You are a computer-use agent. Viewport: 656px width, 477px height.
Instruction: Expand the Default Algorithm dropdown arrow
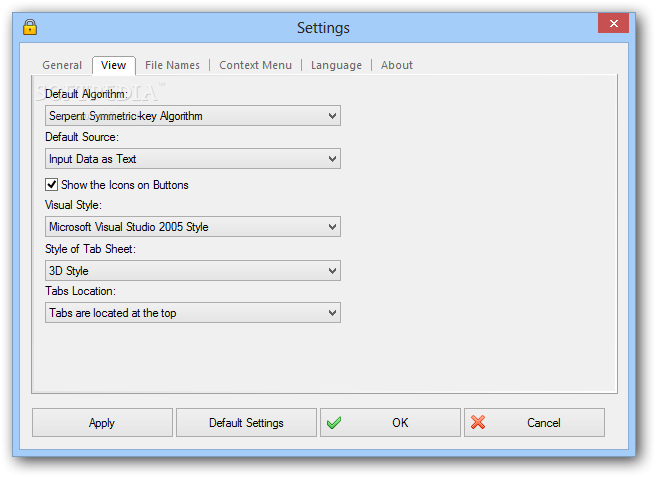(x=332, y=116)
